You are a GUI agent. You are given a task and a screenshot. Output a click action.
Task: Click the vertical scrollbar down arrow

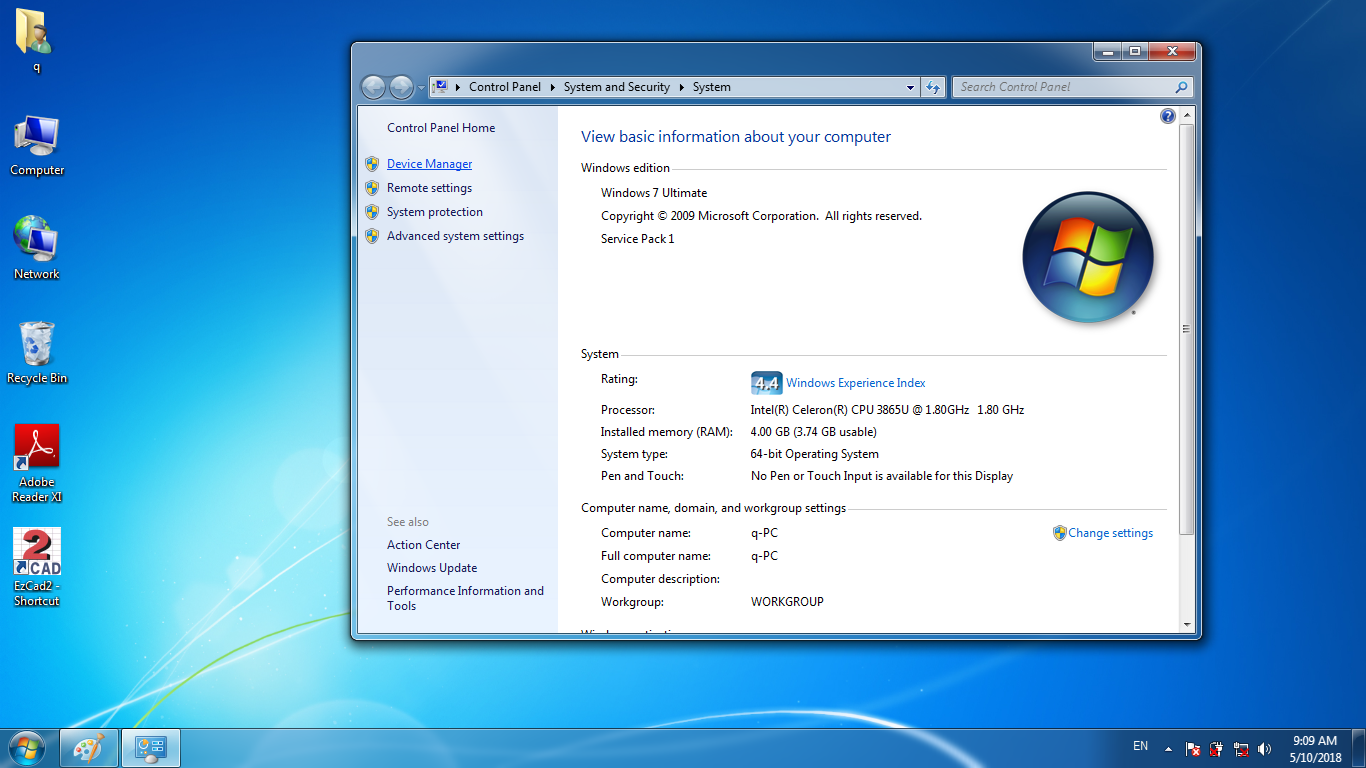[x=1187, y=624]
